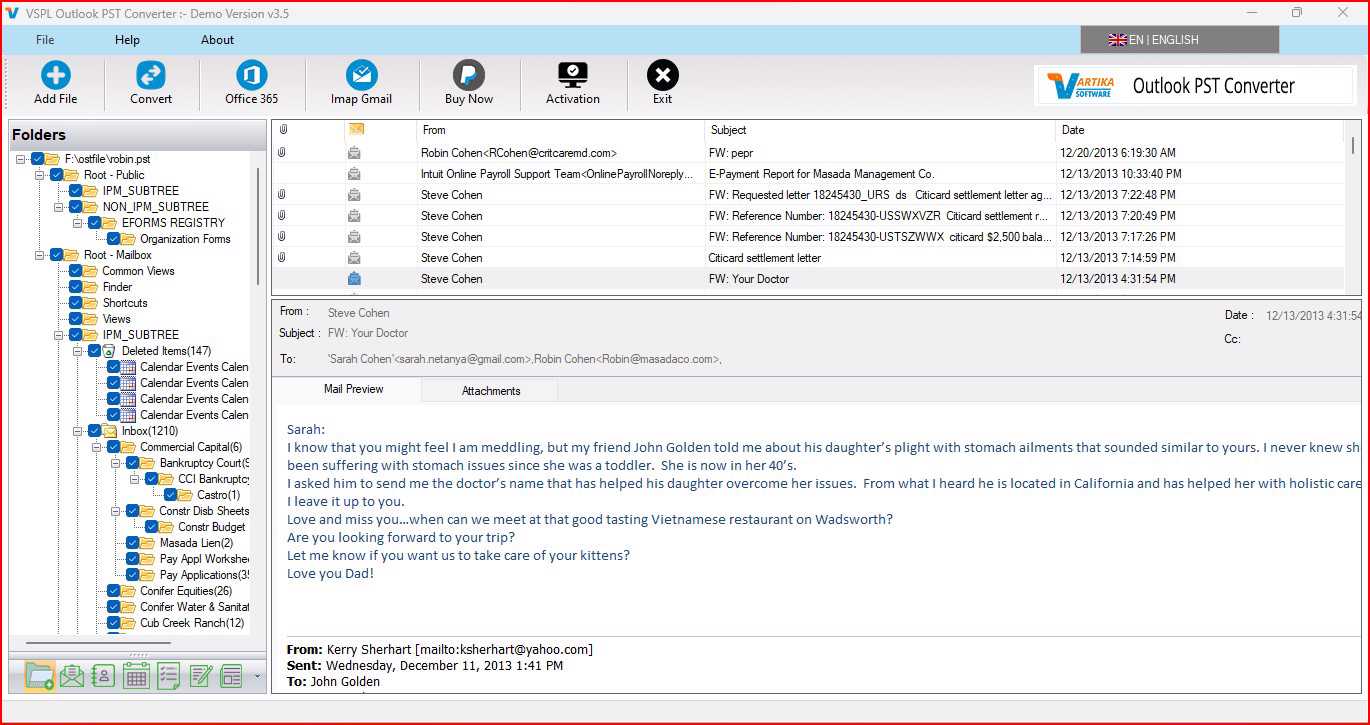Select the Cub Creek Ranch(12) folder
1370x725 pixels.
pos(192,623)
